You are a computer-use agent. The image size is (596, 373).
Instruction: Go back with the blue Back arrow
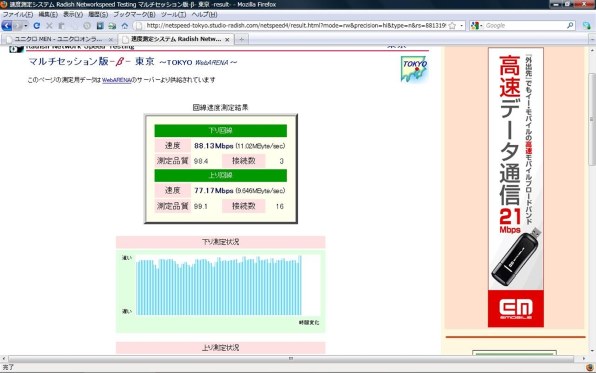point(7,26)
